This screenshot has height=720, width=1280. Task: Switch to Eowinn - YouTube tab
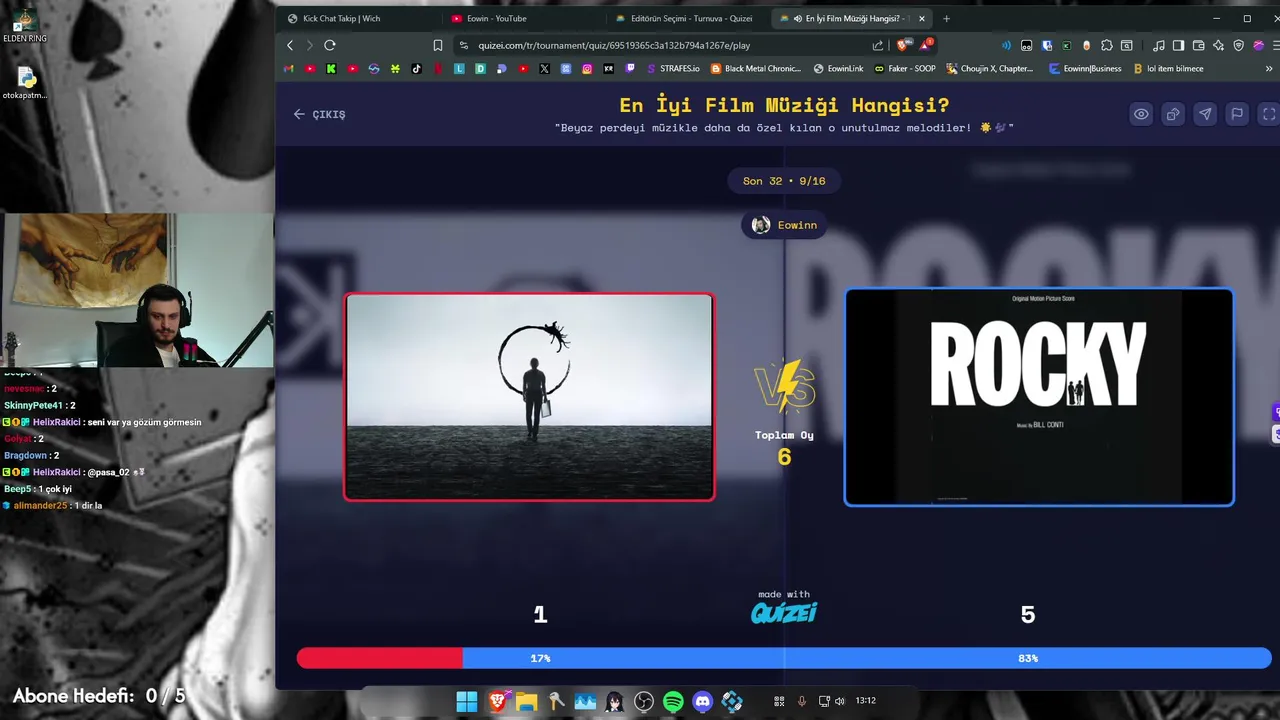tap(497, 18)
